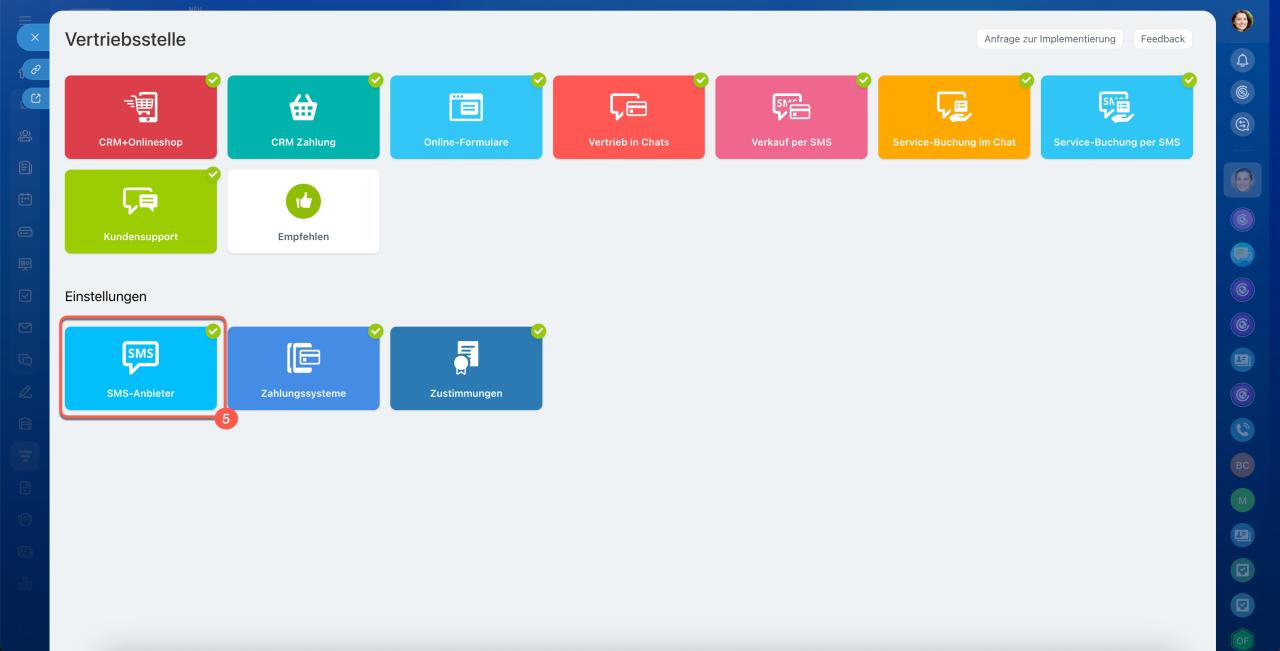Open the CRM Zahlung basket tile
1280x651 pixels.
click(x=303, y=117)
